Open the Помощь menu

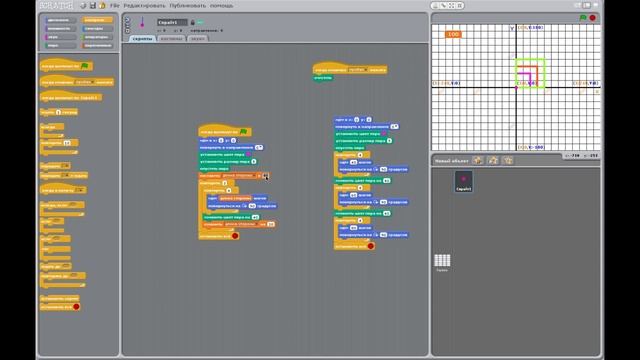pyautogui.click(x=221, y=6)
